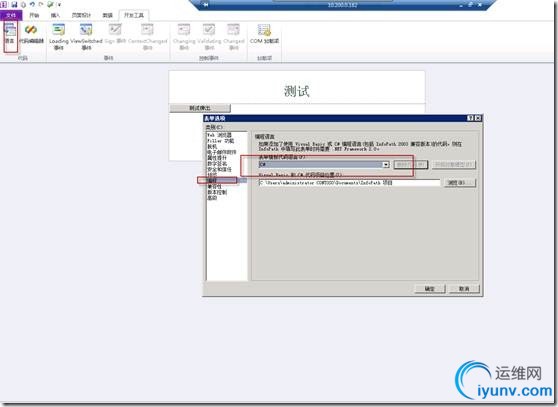Switch to the 插入 (Insert) ribbon tab
The image size is (558, 407).
(x=55, y=15)
